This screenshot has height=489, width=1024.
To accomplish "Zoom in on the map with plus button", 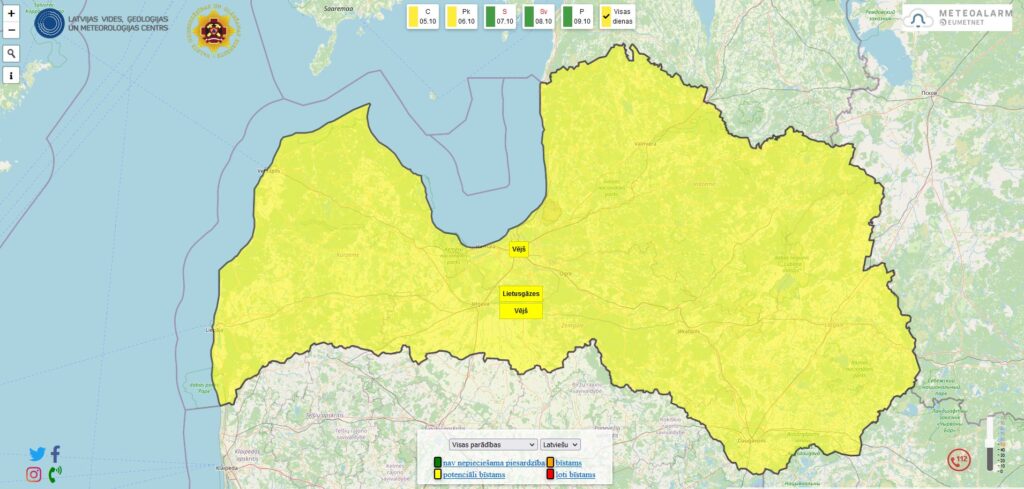I will (x=11, y=14).
